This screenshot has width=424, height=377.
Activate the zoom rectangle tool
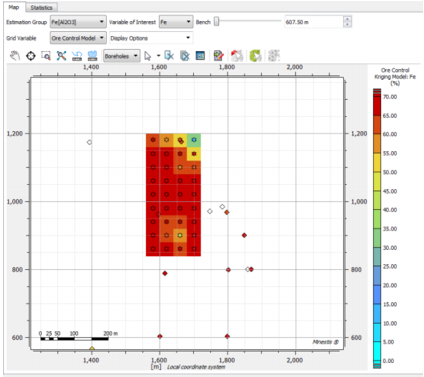(x=46, y=56)
